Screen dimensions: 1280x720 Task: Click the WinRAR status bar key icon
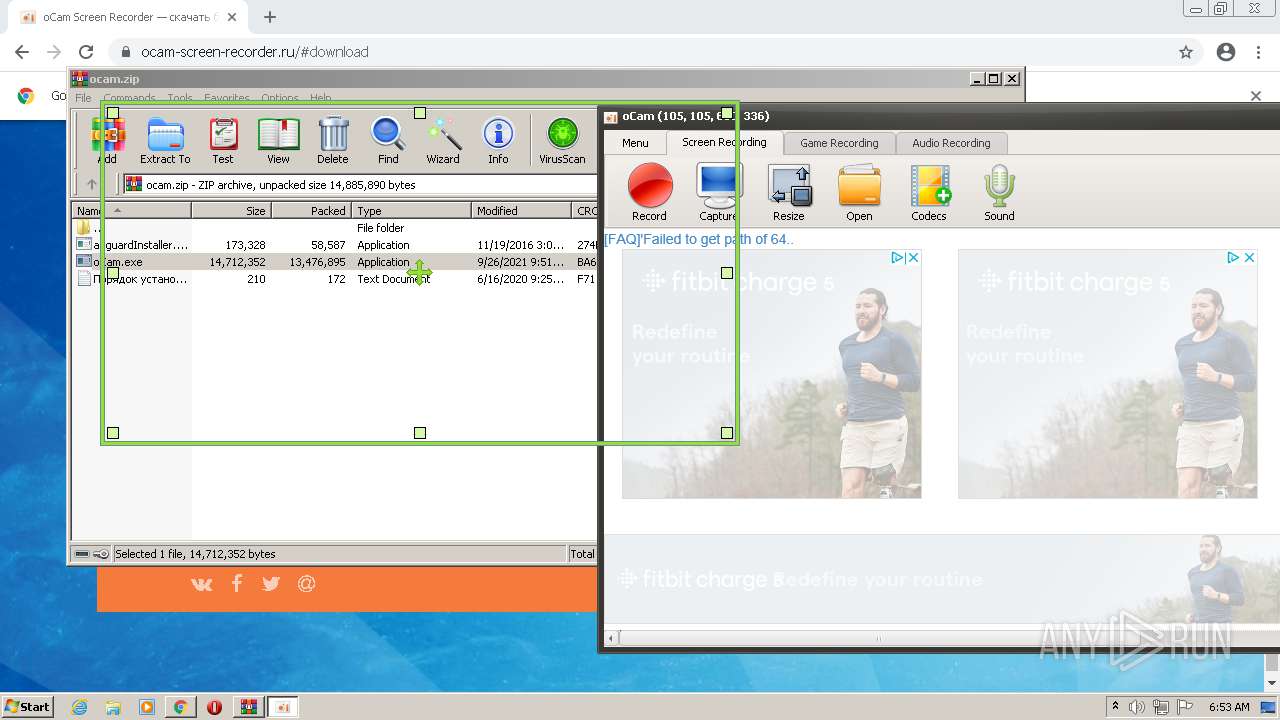click(x=101, y=554)
